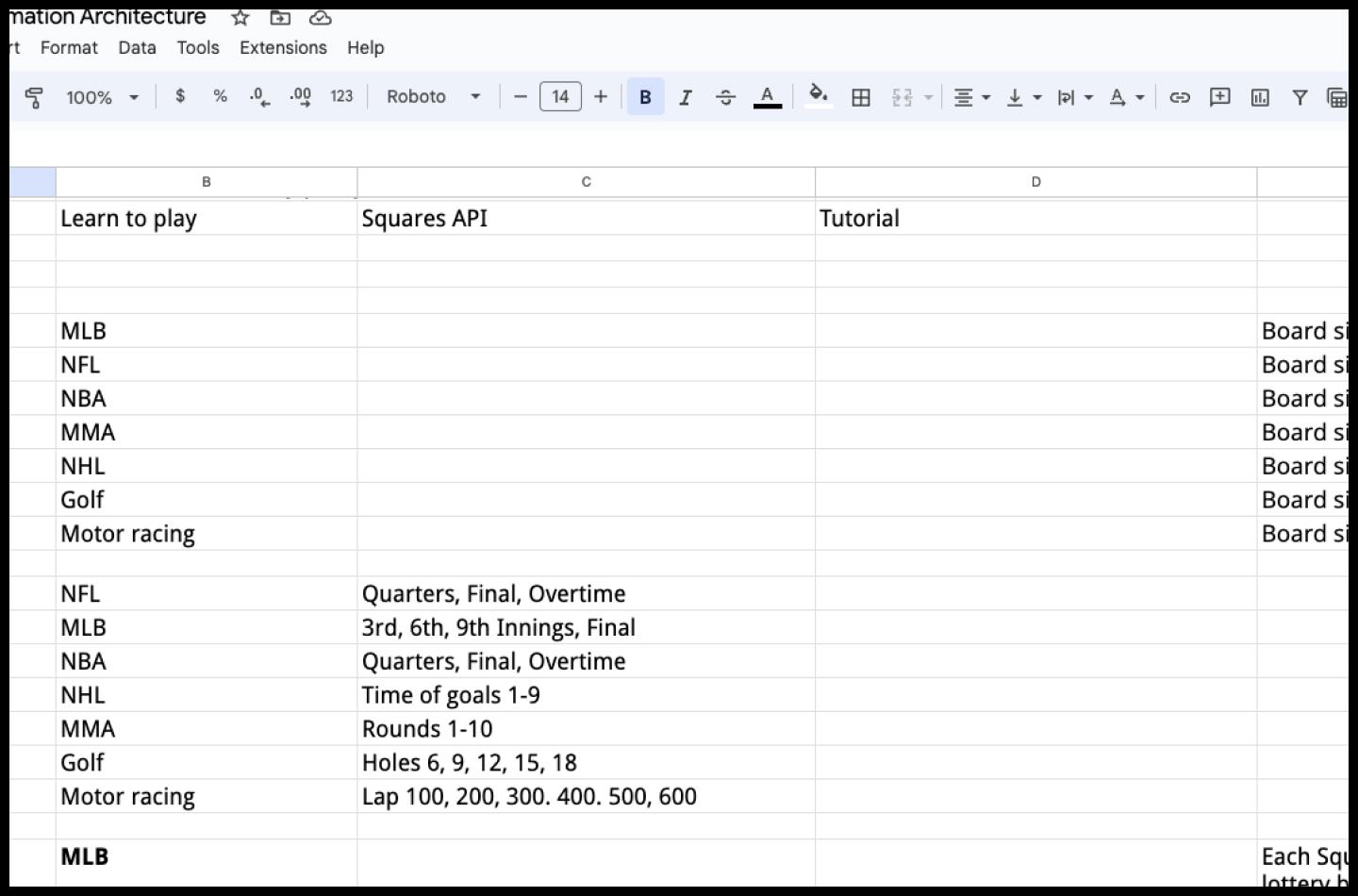Click the merge cells icon
This screenshot has width=1358, height=896.
coord(902,97)
